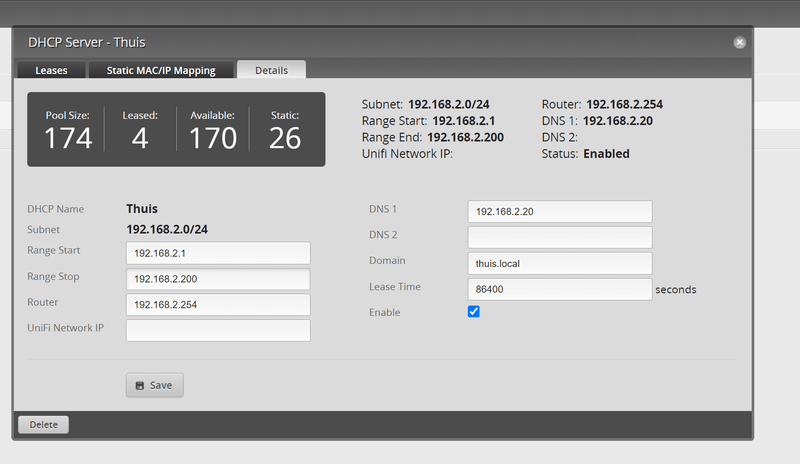
Task: Click the Leased count 4
Action: [x=140, y=138]
